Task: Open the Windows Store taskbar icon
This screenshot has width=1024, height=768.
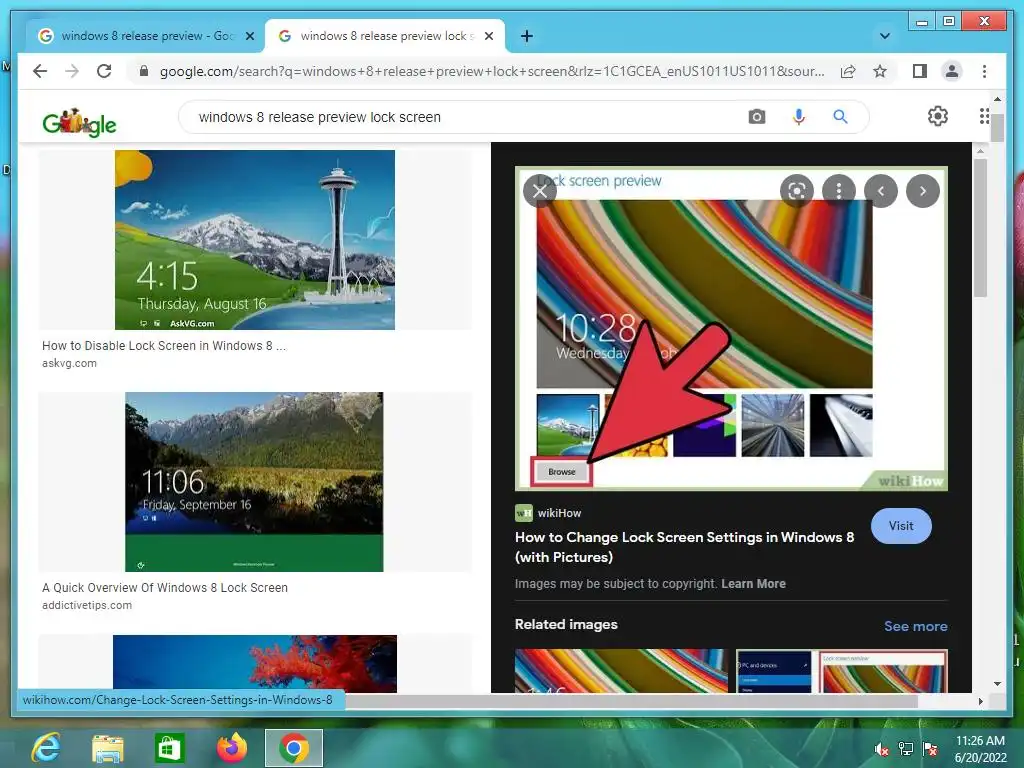Action: pyautogui.click(x=169, y=748)
